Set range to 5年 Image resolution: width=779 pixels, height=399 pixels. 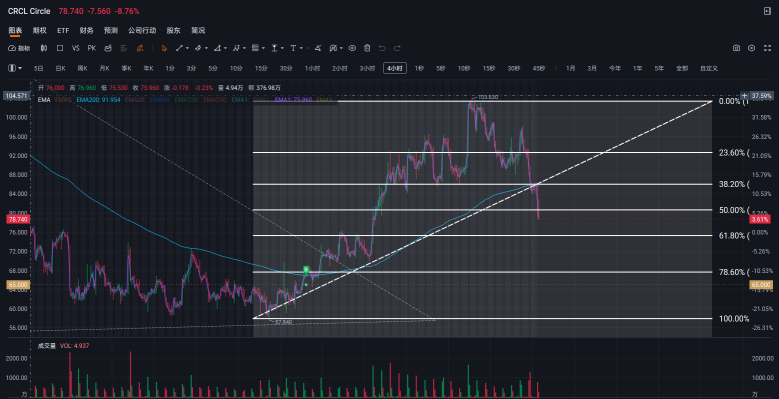coord(659,68)
